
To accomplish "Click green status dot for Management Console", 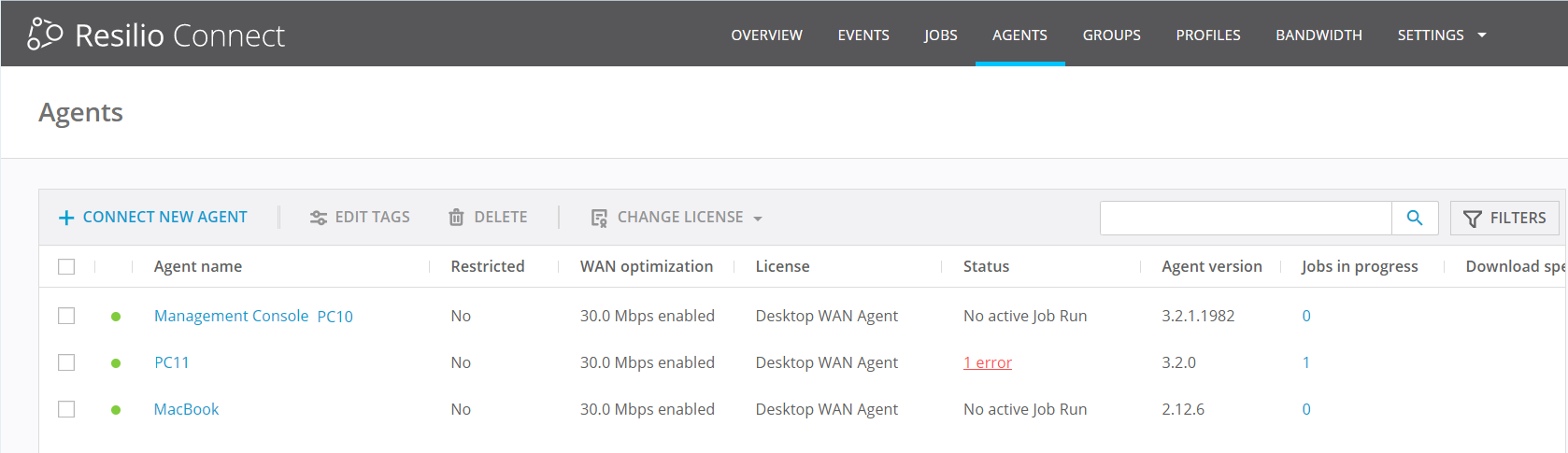I will click(116, 316).
